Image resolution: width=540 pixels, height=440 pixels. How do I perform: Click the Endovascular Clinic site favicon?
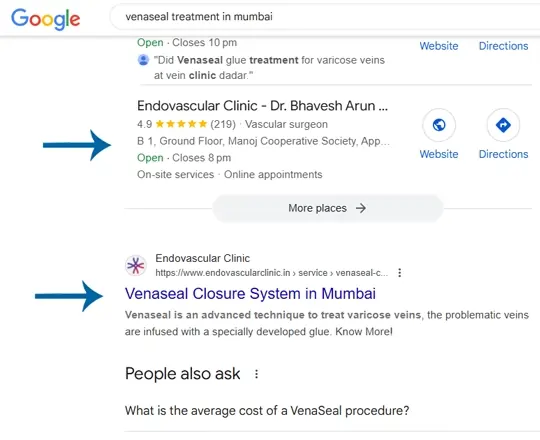136,265
